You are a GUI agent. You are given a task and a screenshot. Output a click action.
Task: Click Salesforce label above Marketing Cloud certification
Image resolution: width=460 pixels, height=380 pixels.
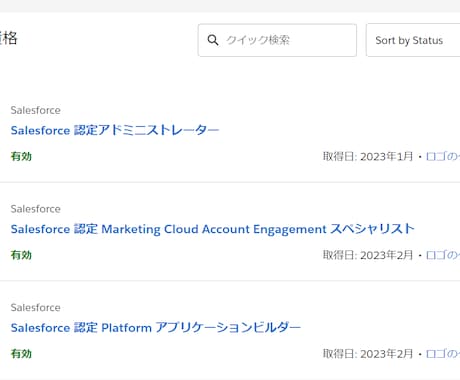pos(36,209)
